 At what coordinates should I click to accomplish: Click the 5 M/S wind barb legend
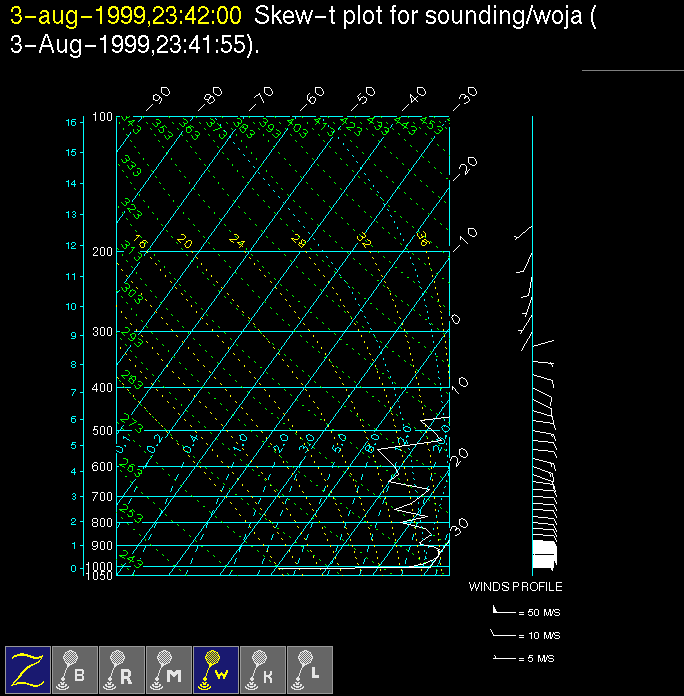(x=524, y=659)
